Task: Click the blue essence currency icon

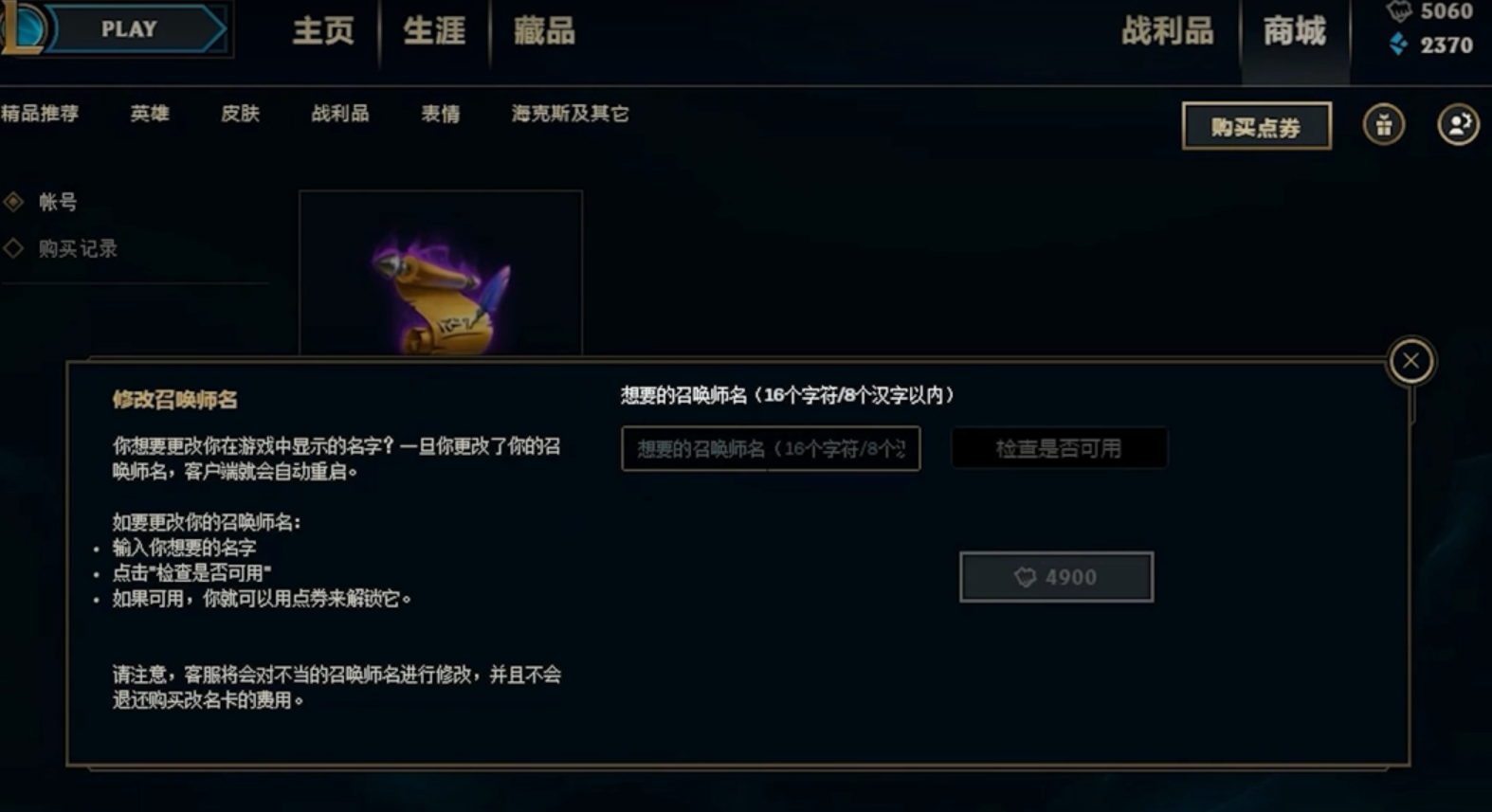Action: [1397, 45]
